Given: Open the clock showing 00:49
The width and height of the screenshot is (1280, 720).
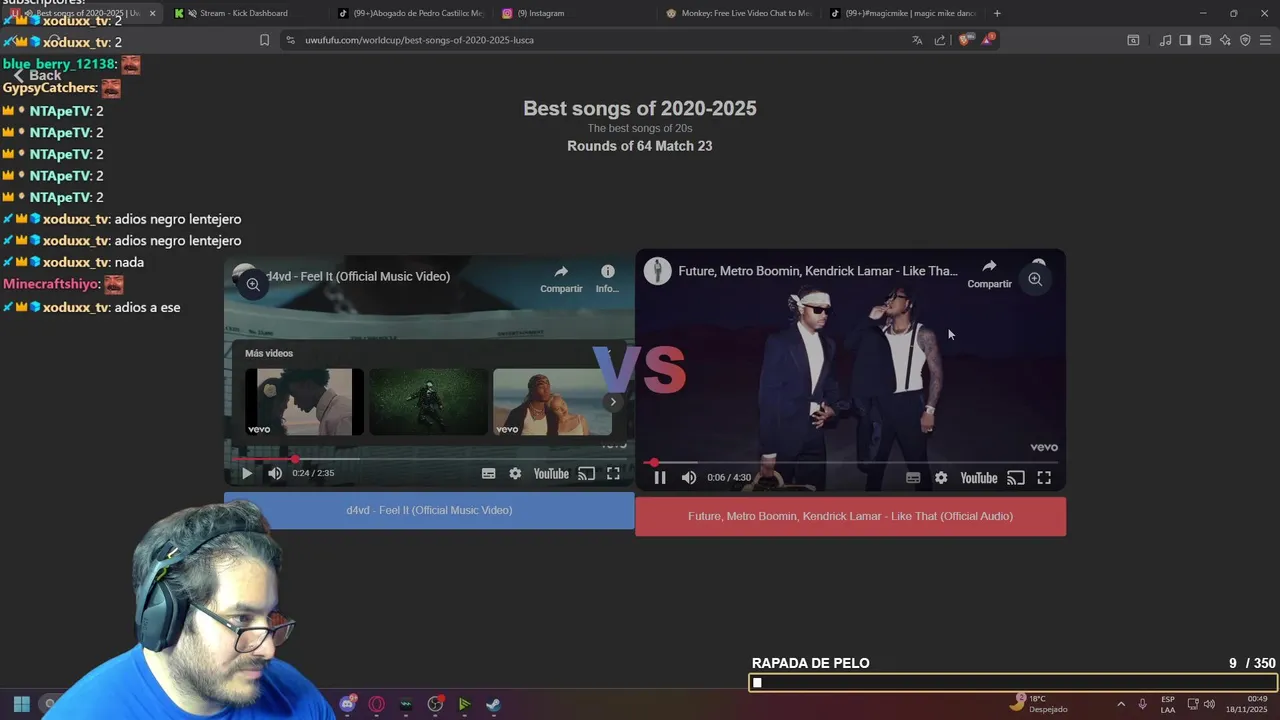Looking at the screenshot, I should [x=1247, y=704].
